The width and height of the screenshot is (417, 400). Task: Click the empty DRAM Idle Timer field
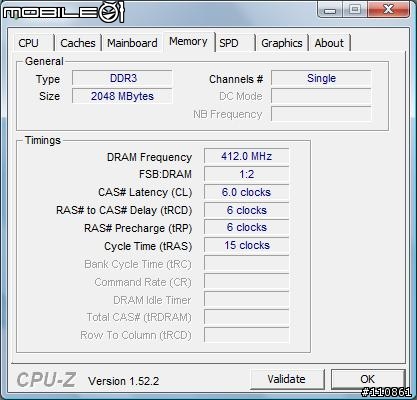click(x=247, y=300)
